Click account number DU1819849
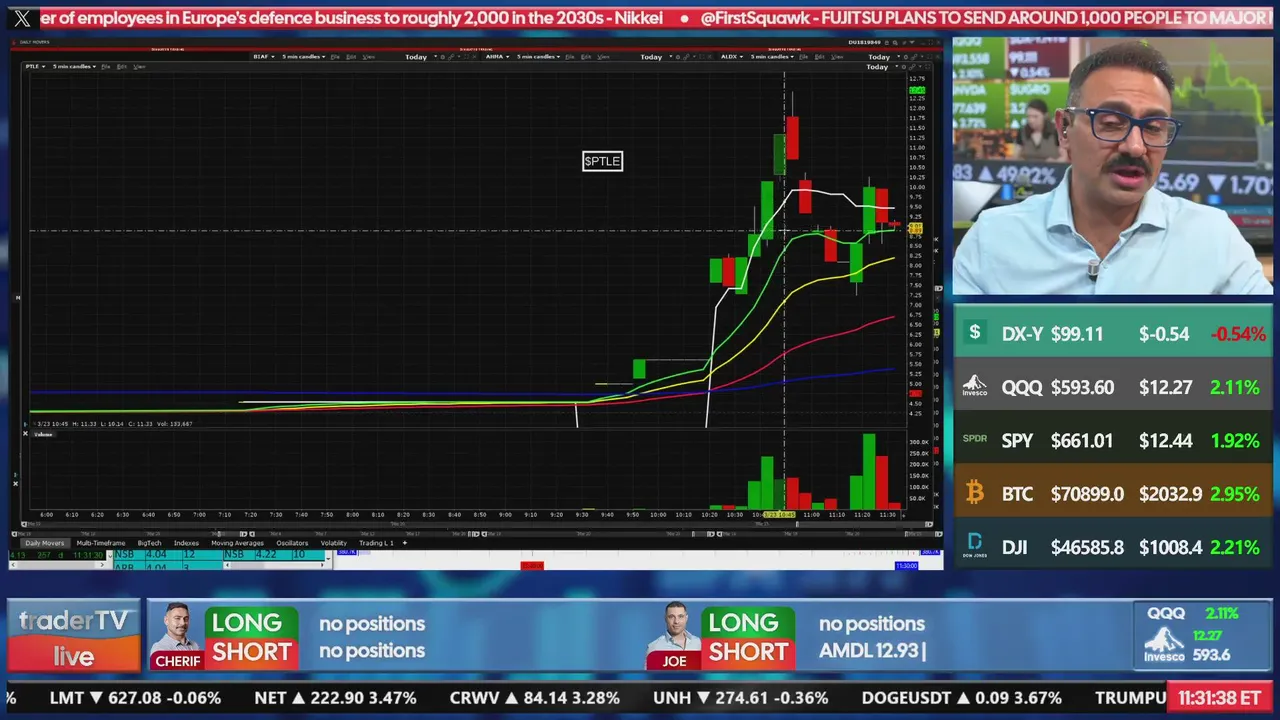The width and height of the screenshot is (1280, 720). [864, 43]
